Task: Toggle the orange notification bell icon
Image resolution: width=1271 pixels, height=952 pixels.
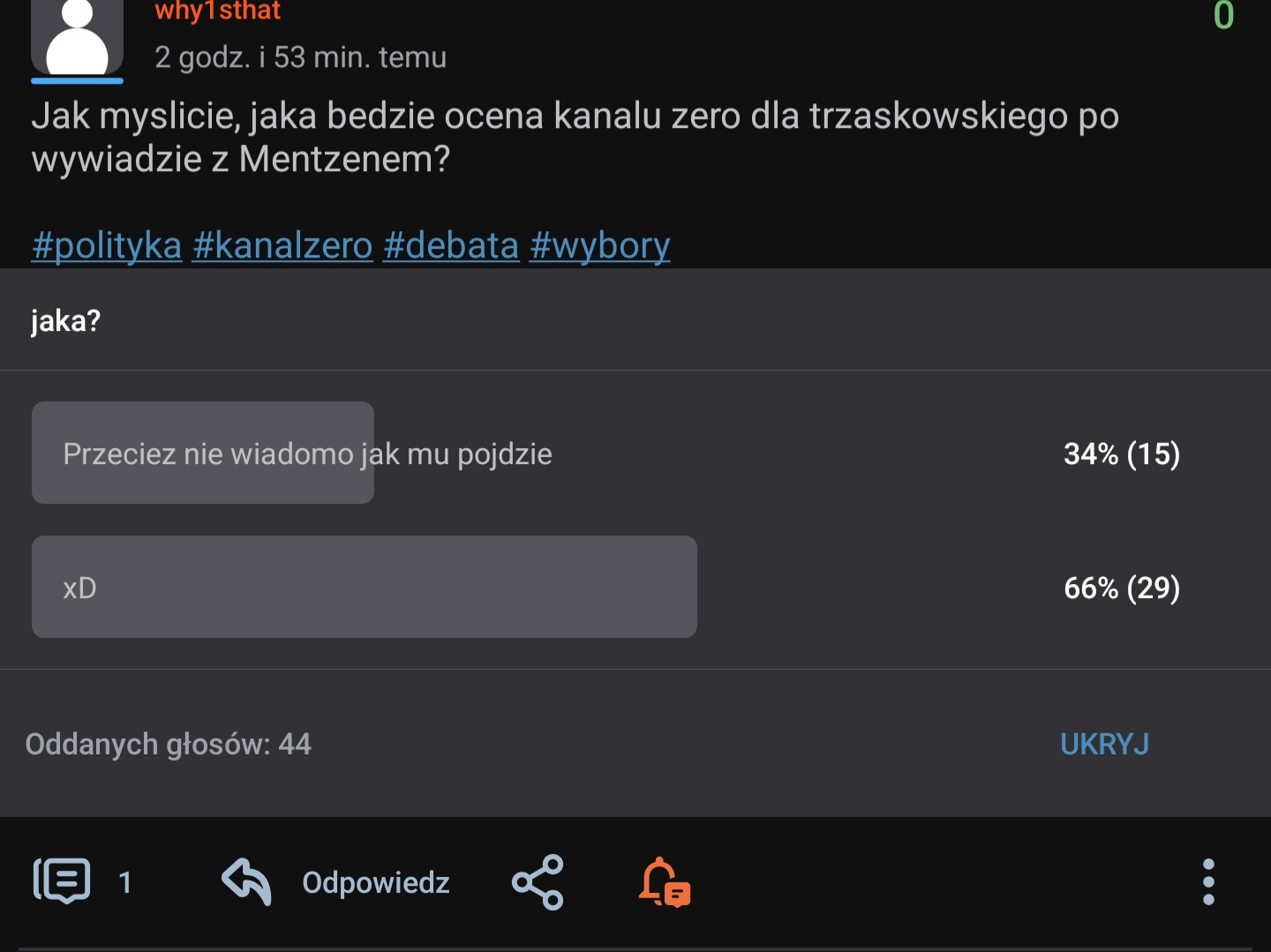Action: (x=664, y=881)
